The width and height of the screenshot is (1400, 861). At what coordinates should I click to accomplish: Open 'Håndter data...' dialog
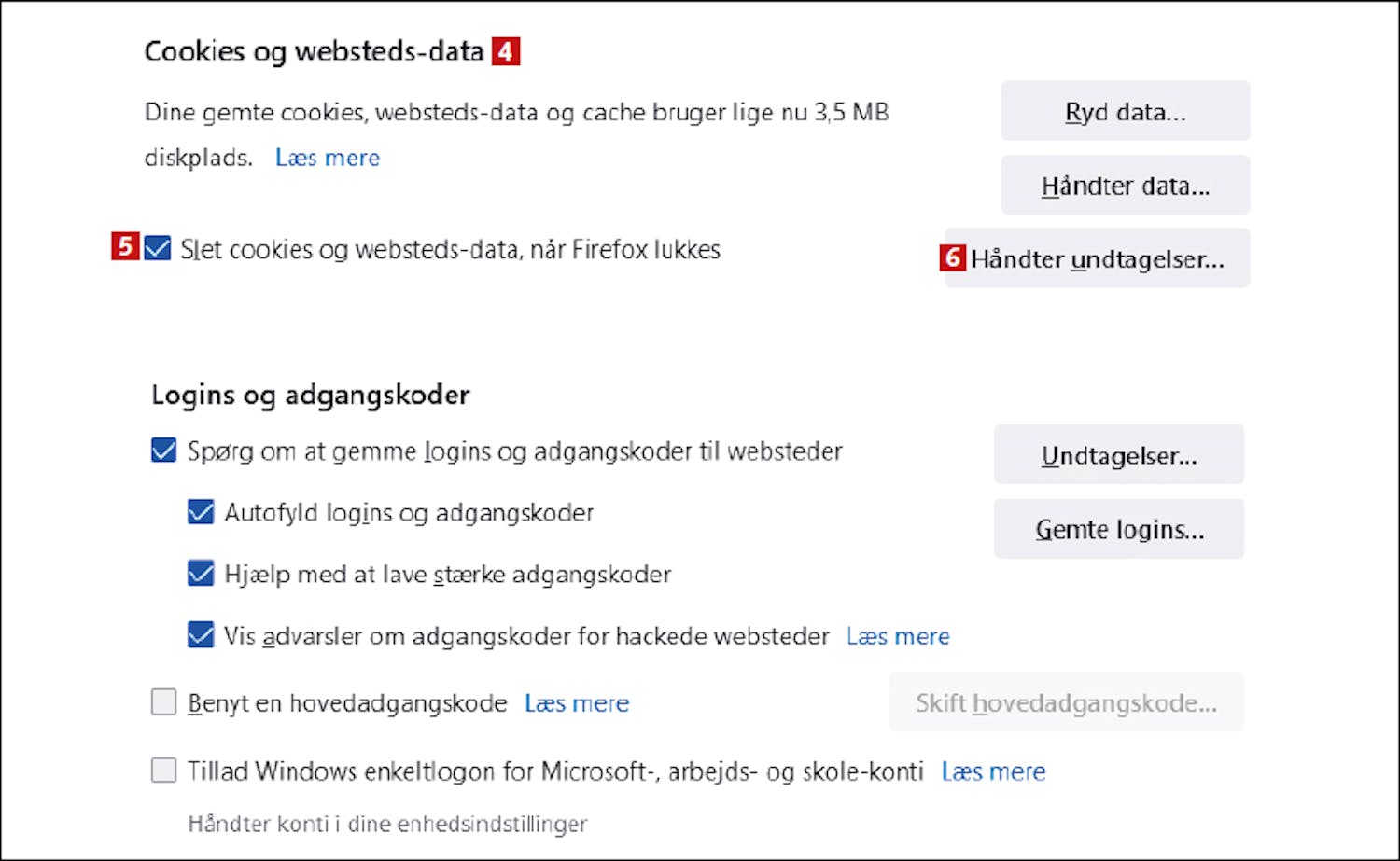point(1125,187)
